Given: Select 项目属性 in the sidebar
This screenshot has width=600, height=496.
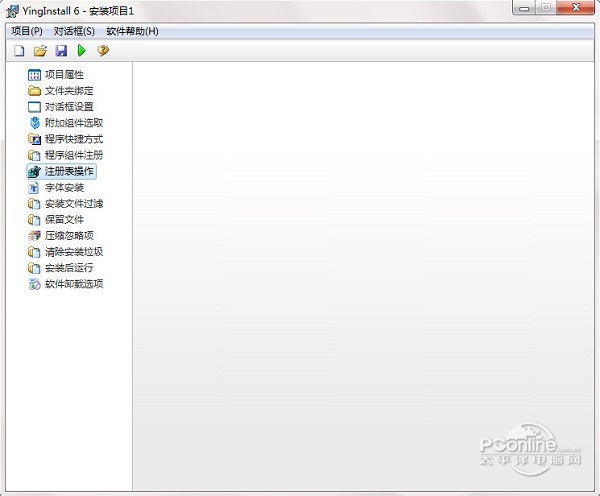Looking at the screenshot, I should pyautogui.click(x=64, y=75).
